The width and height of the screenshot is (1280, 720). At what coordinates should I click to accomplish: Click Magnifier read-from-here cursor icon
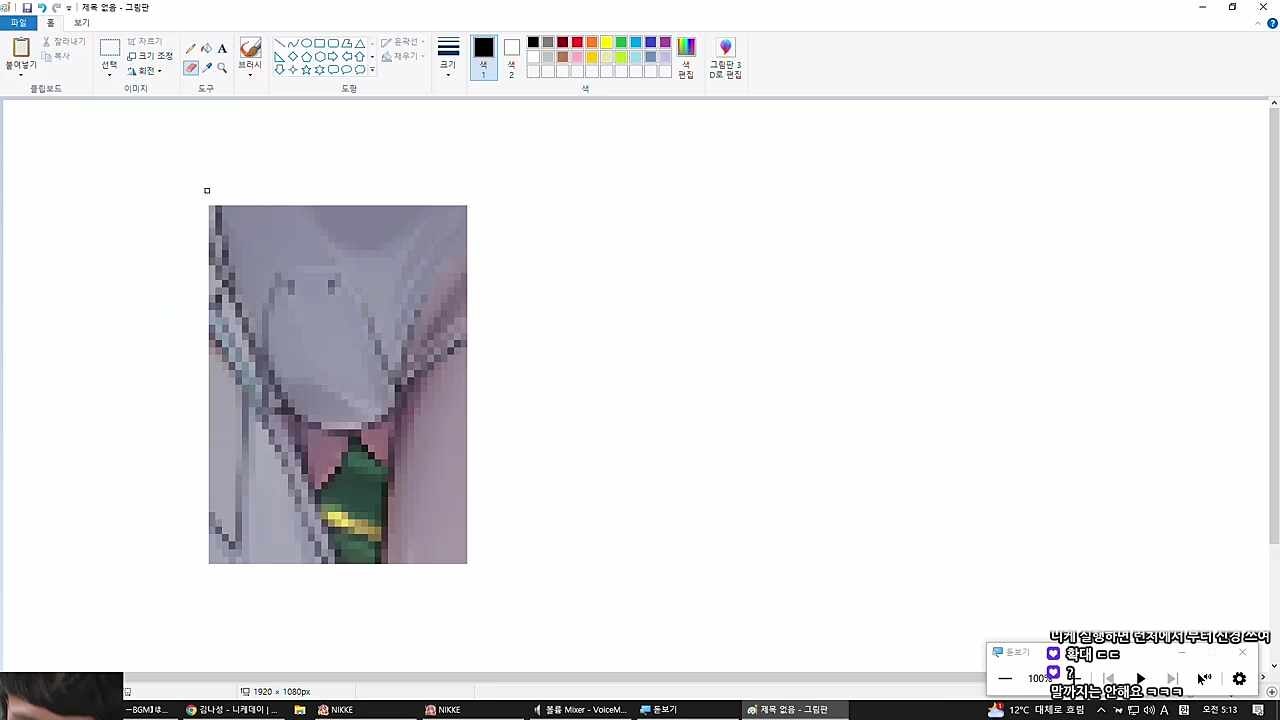1204,678
